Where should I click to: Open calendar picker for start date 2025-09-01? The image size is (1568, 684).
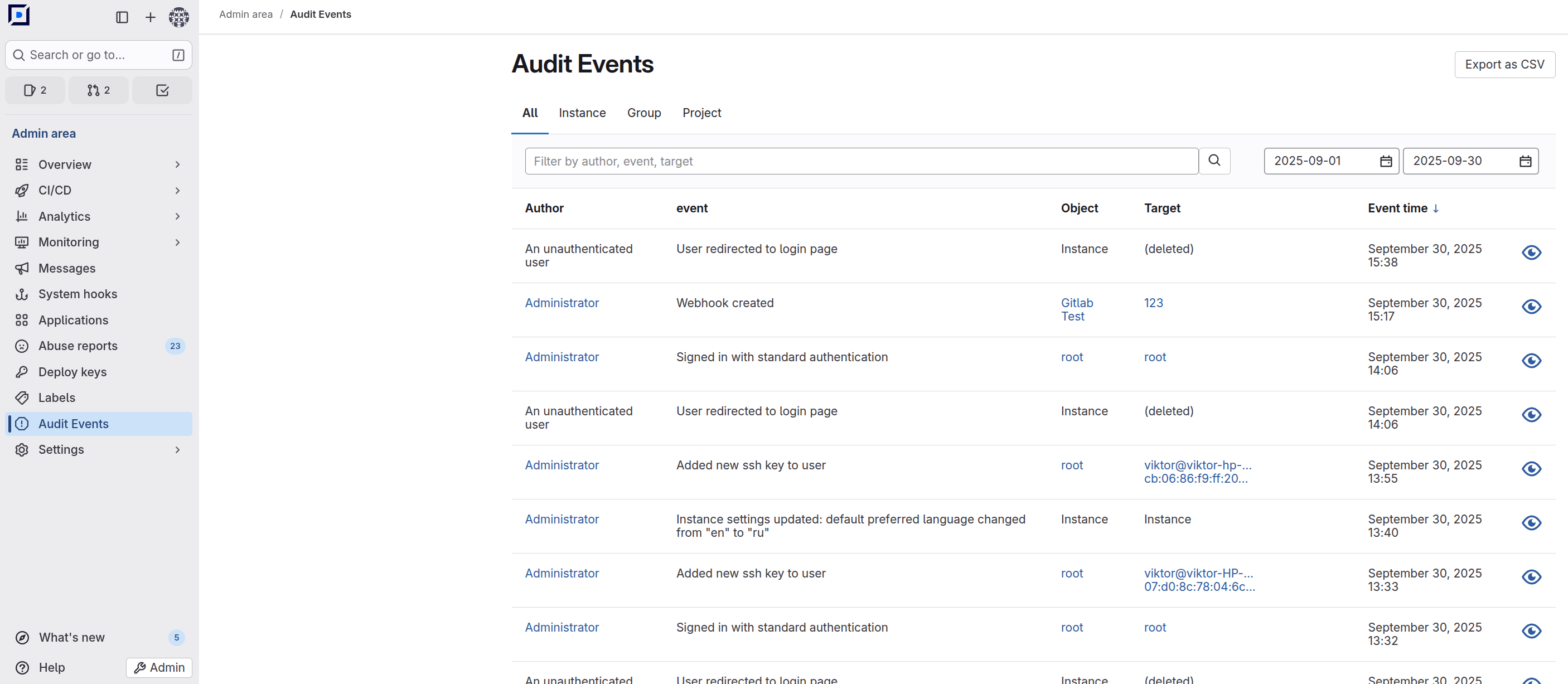click(x=1386, y=161)
